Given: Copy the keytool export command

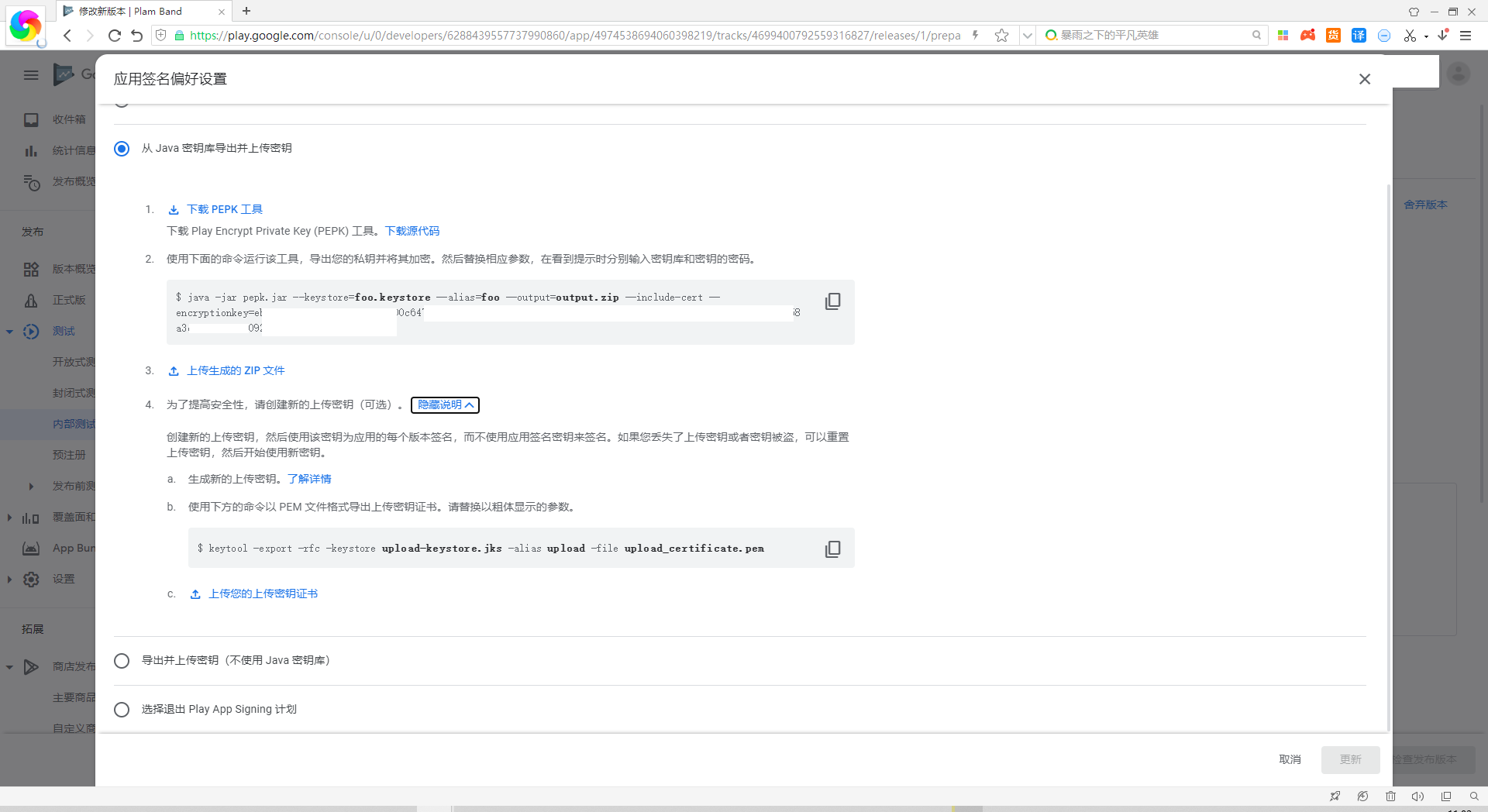Looking at the screenshot, I should click(x=832, y=549).
